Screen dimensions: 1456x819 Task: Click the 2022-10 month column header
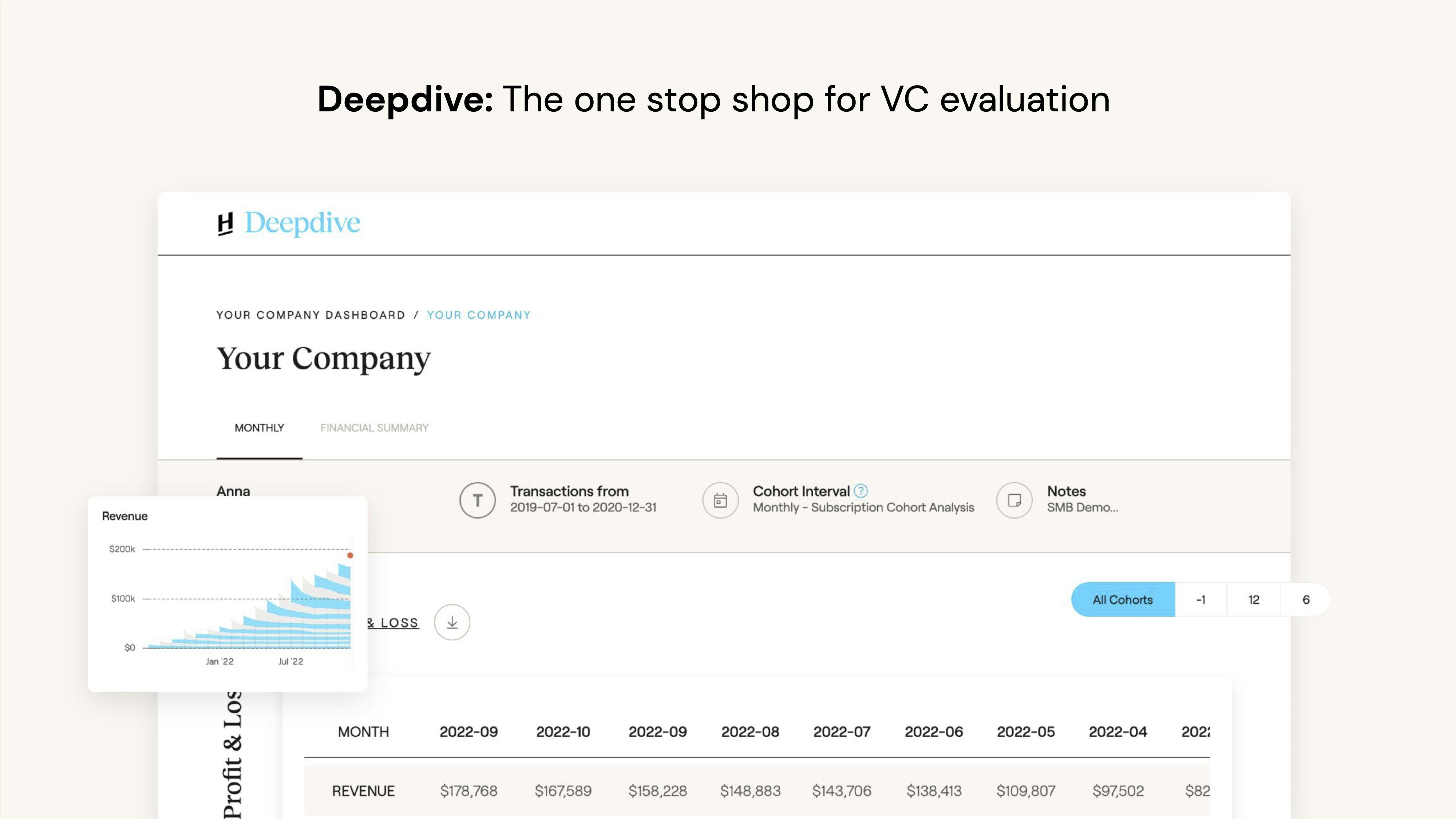[x=563, y=732]
